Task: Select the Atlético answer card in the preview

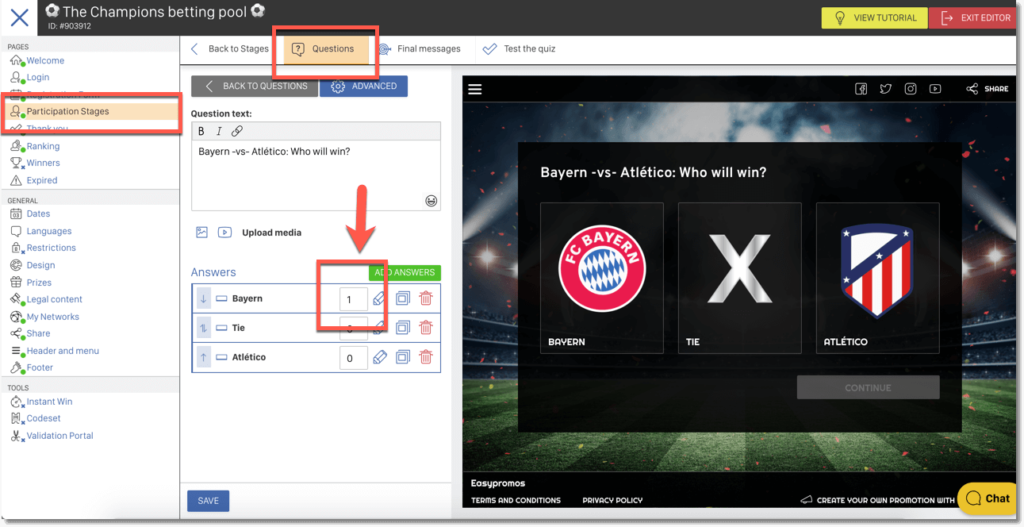Action: pyautogui.click(x=878, y=278)
